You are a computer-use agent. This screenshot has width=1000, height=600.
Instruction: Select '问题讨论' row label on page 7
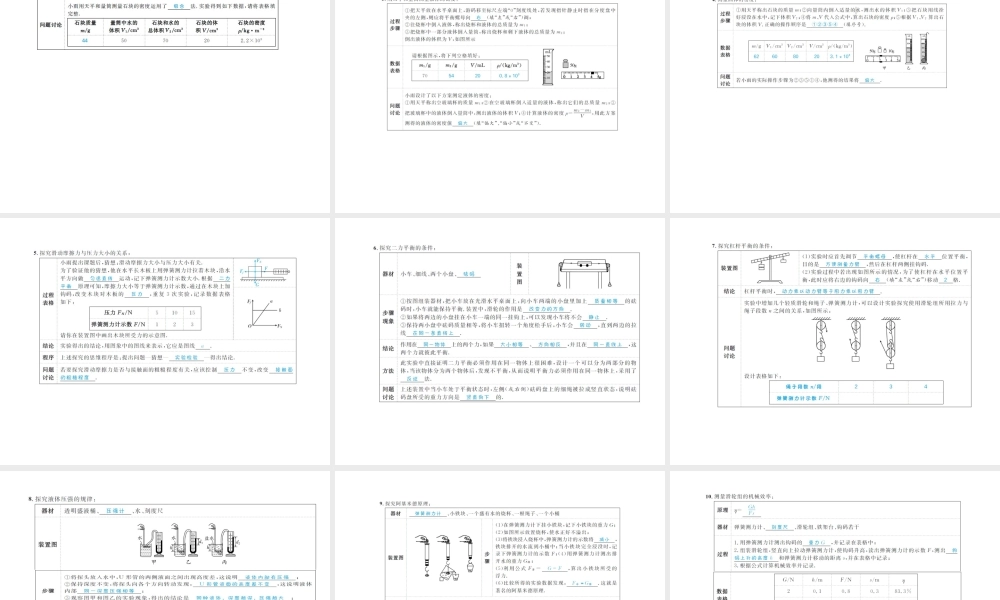(729, 352)
